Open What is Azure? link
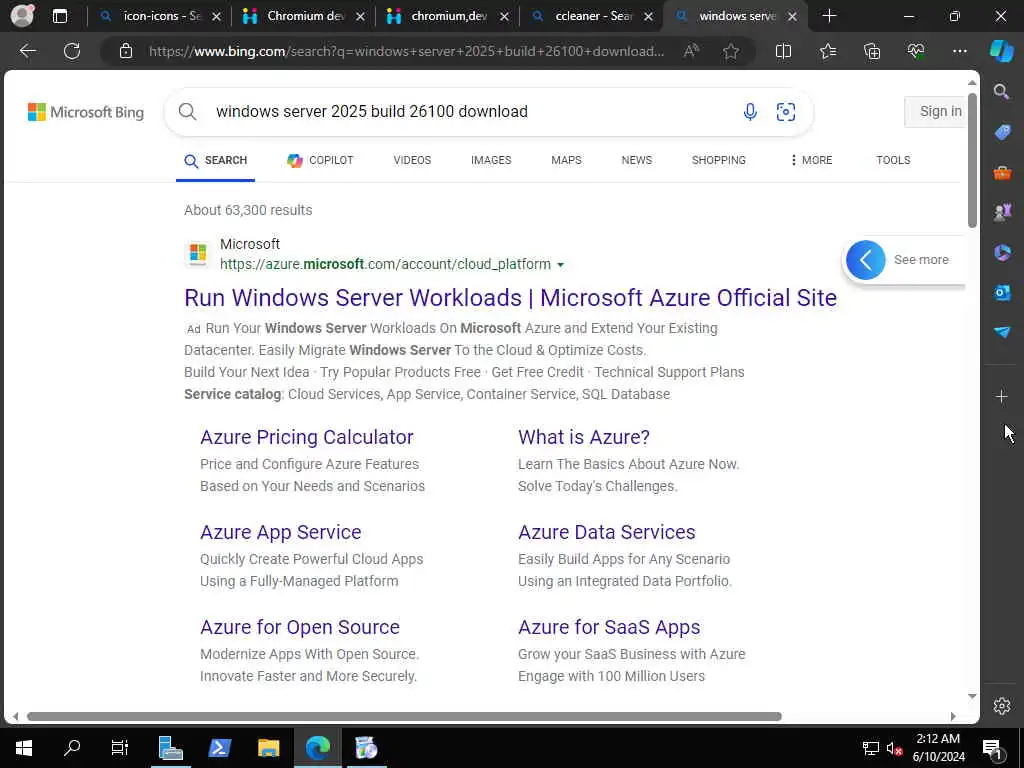 (x=584, y=437)
